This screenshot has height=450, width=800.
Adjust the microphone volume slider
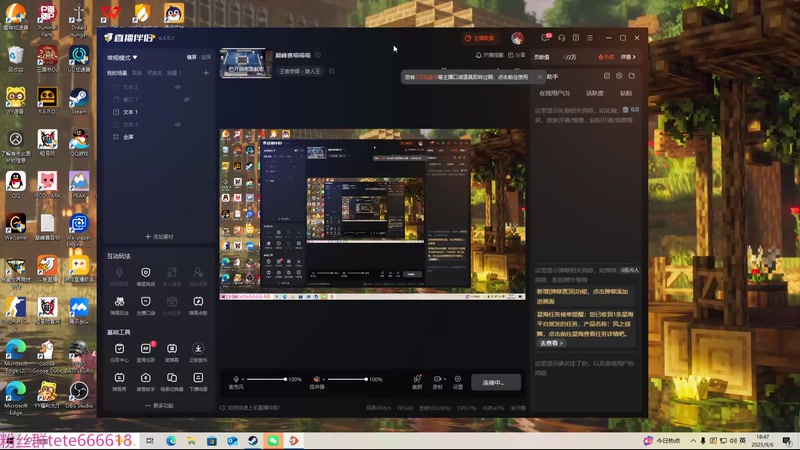coord(266,379)
